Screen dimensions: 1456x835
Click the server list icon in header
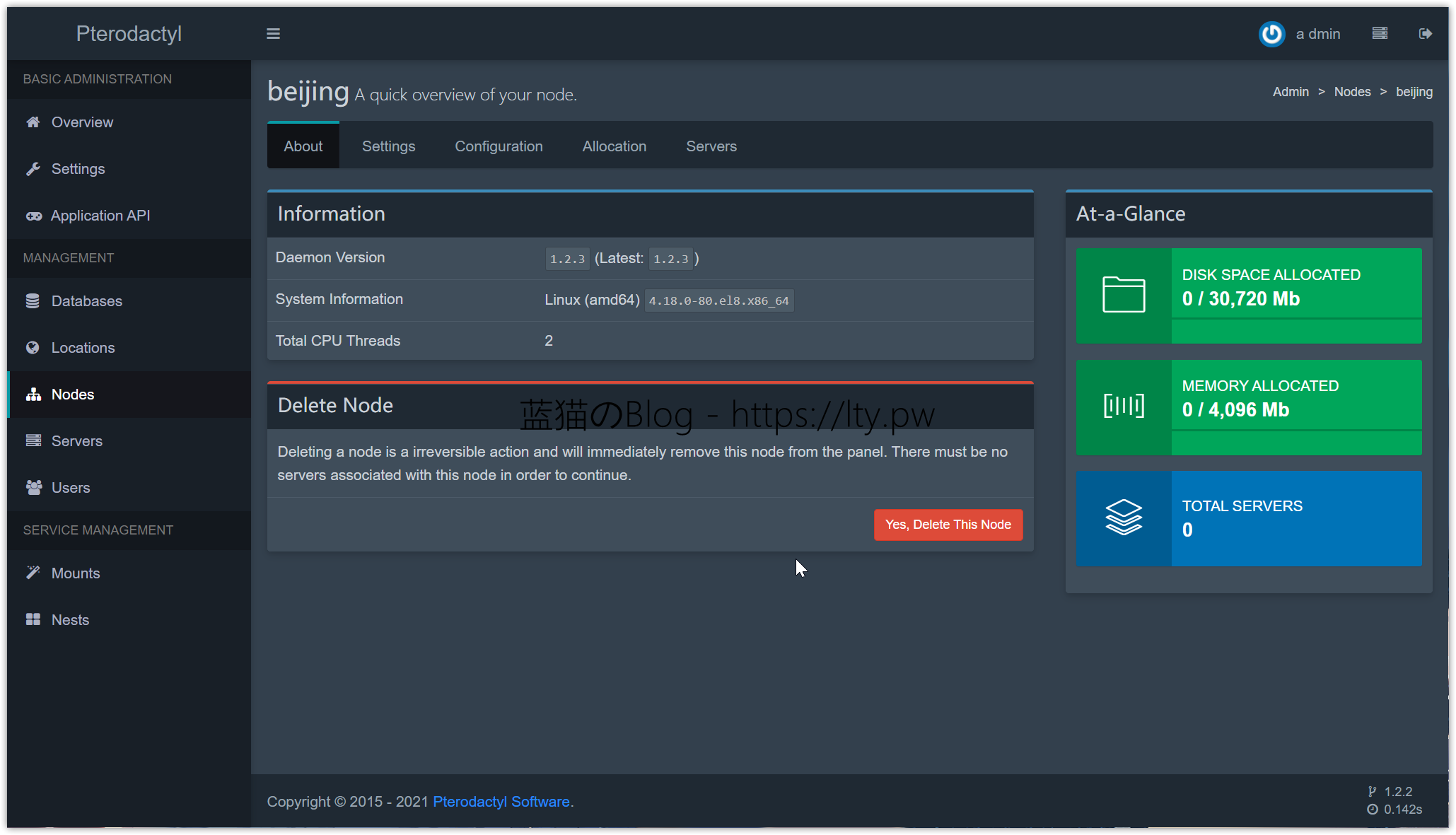(1380, 34)
